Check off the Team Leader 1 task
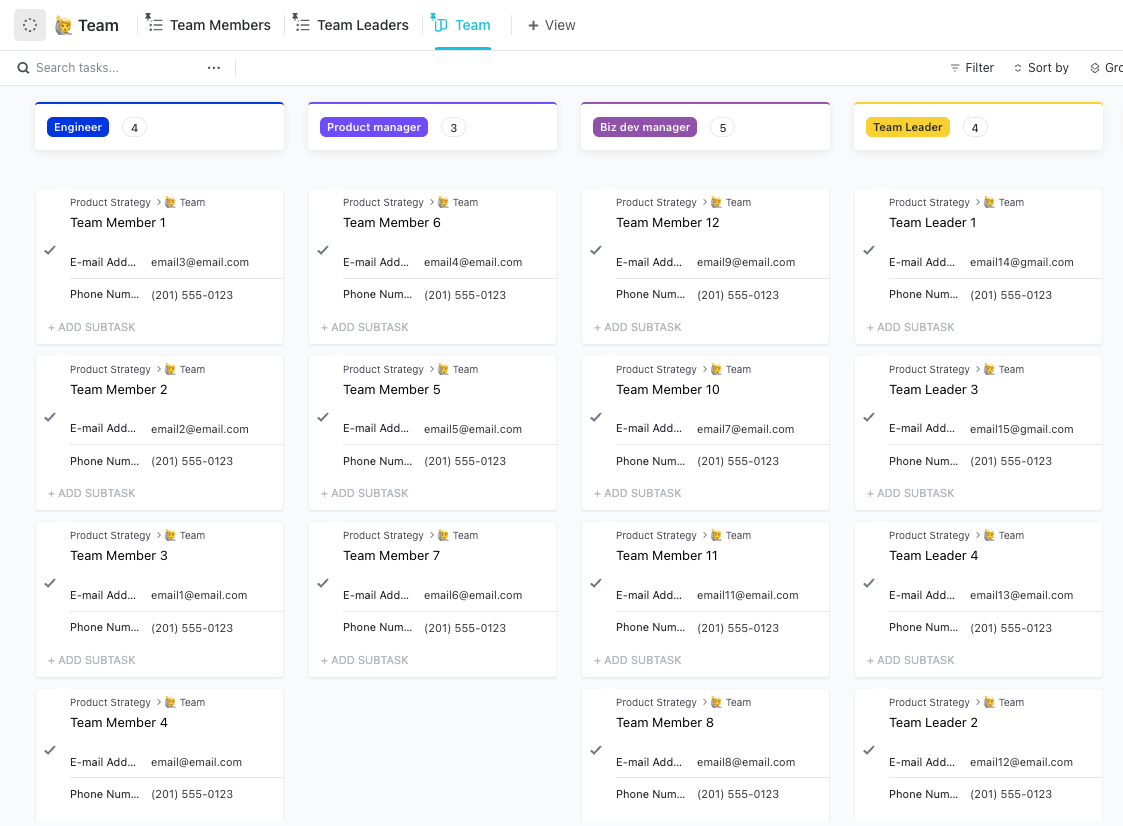The height and width of the screenshot is (826, 1123). (x=869, y=250)
